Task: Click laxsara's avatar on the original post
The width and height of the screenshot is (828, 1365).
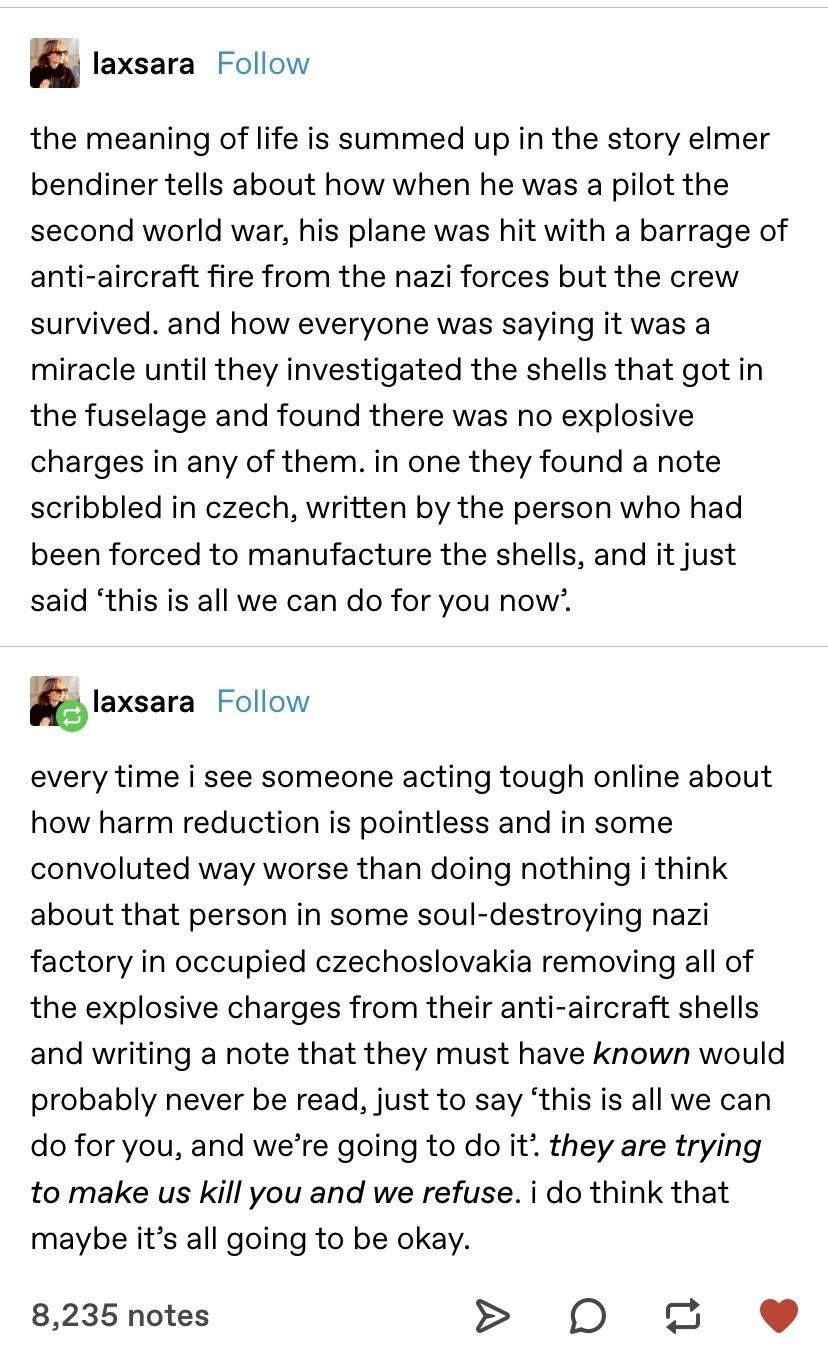Action: coord(55,63)
